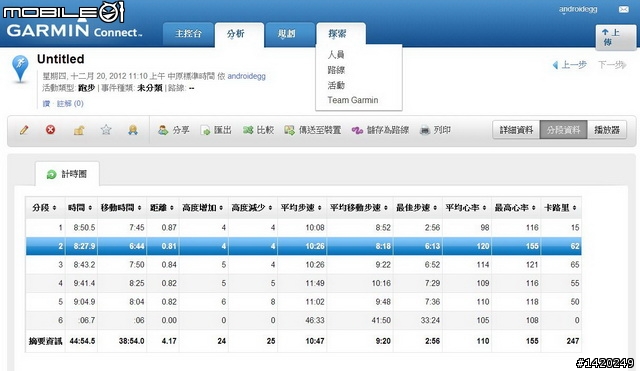
Task: Click the 匯出 export icon
Action: point(205,130)
